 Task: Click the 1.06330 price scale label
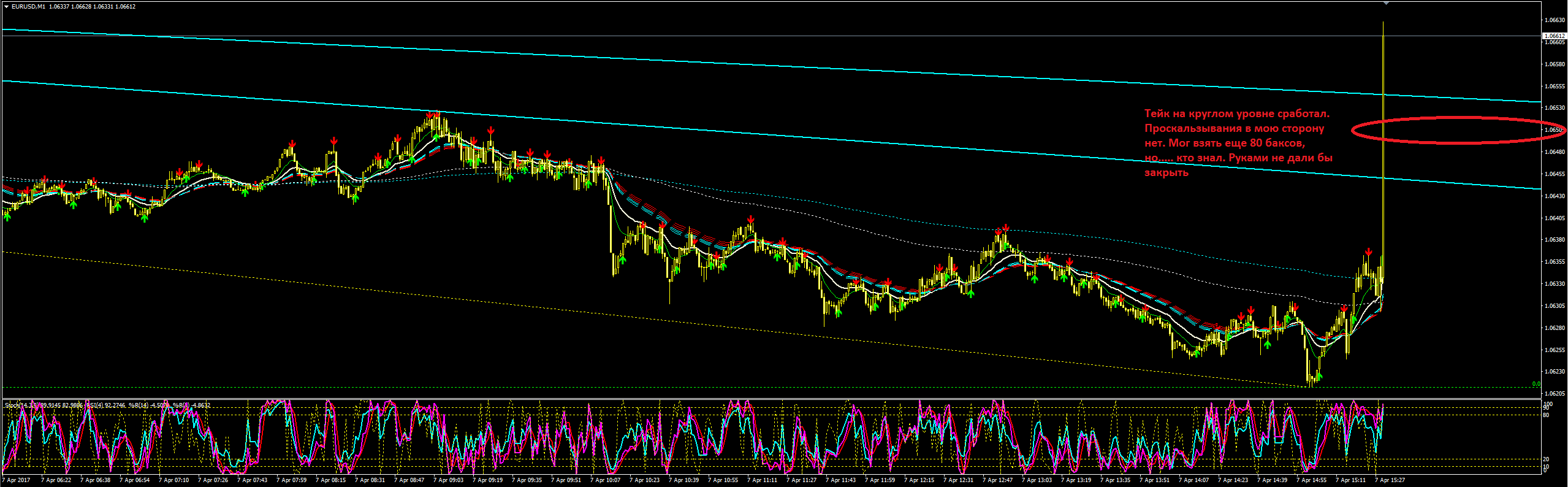1555,284
